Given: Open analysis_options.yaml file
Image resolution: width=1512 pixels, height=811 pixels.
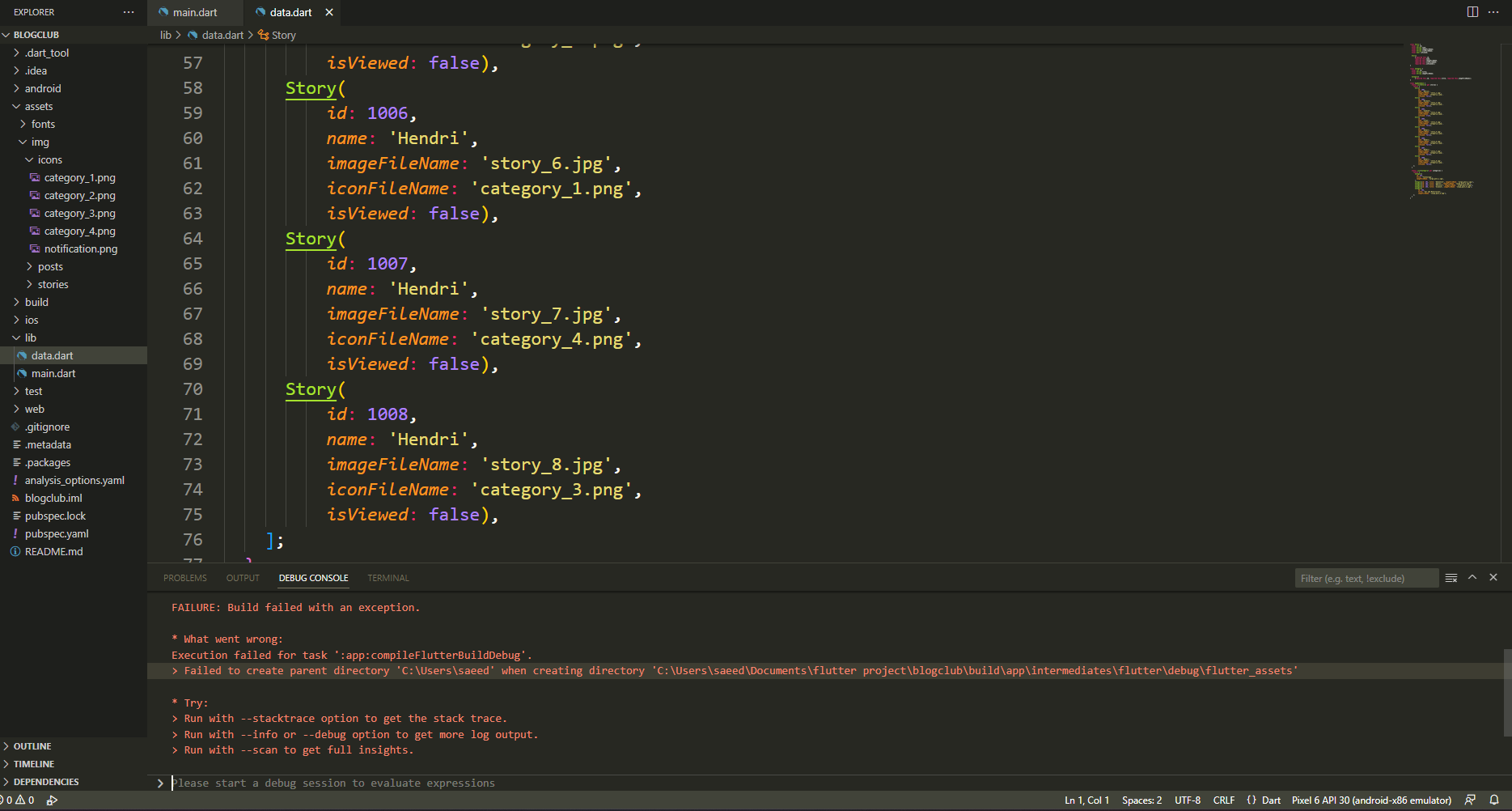Looking at the screenshot, I should tap(74, 480).
